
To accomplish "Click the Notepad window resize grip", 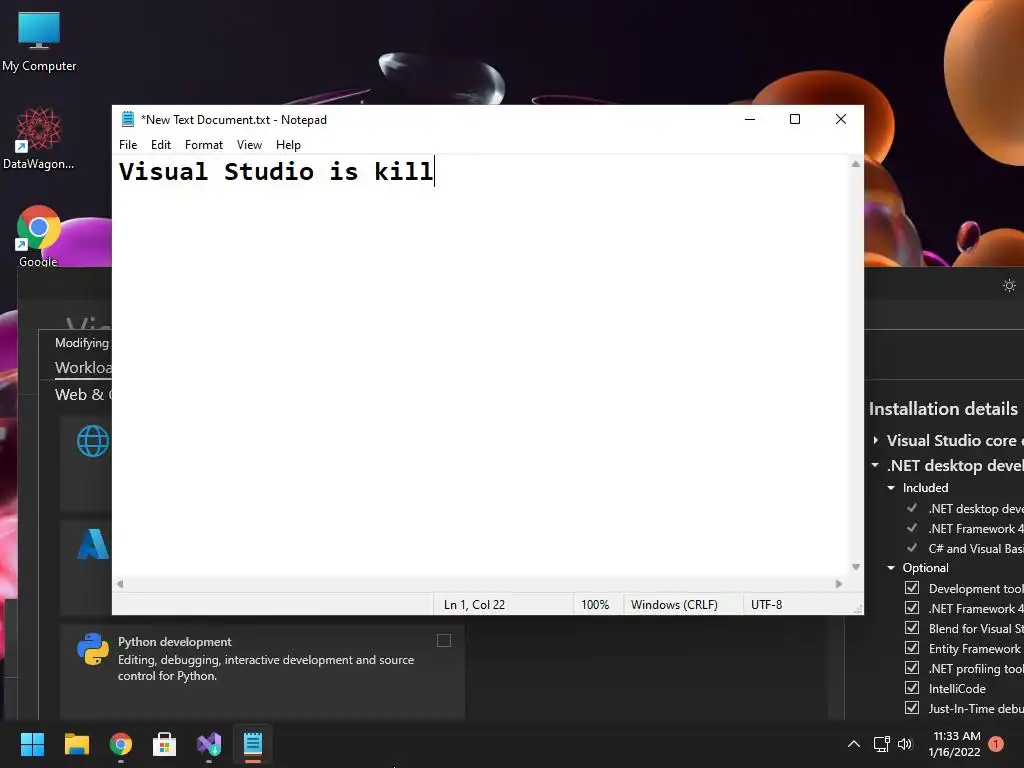I will tap(858, 609).
